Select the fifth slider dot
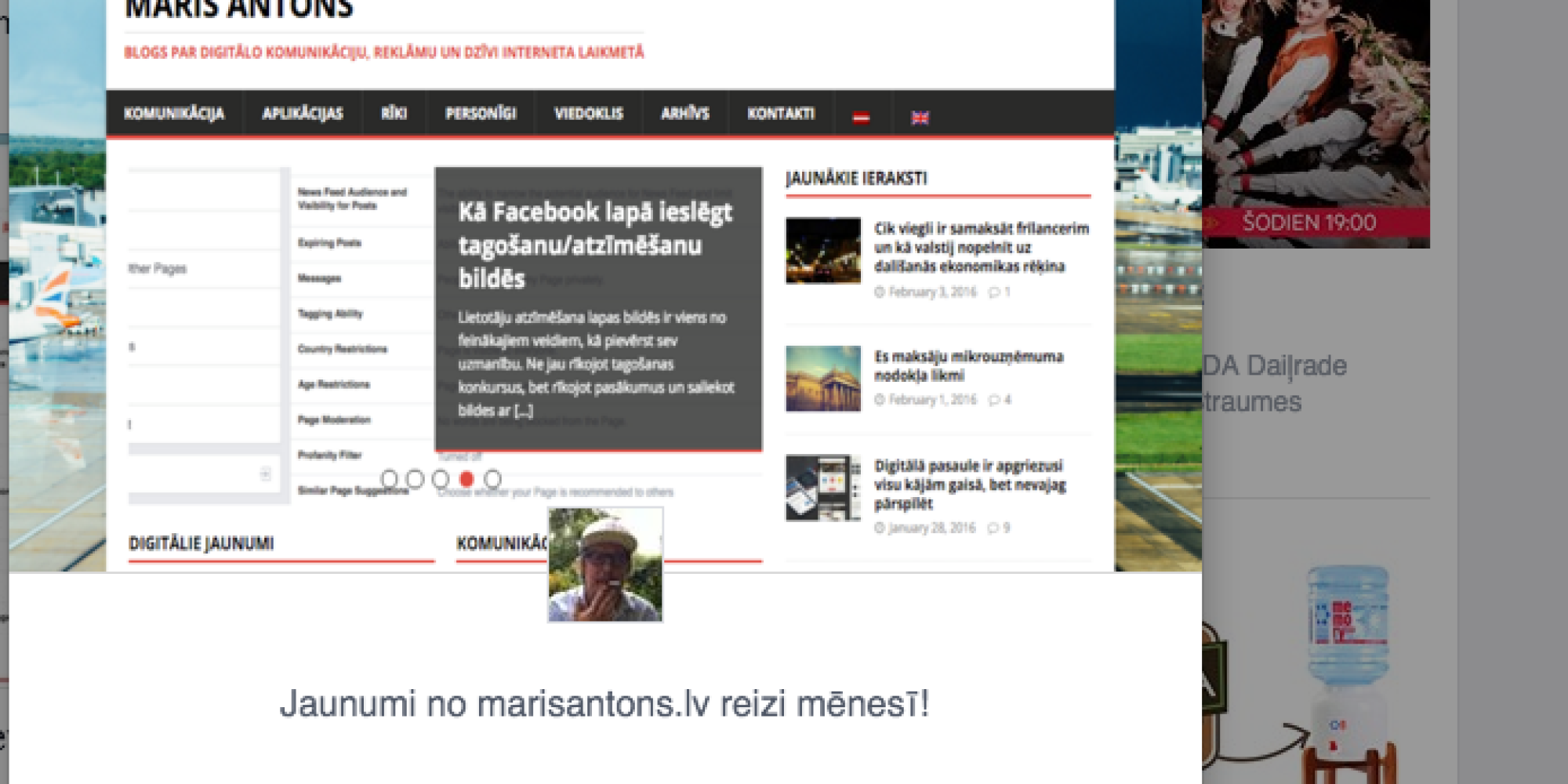 (x=492, y=478)
